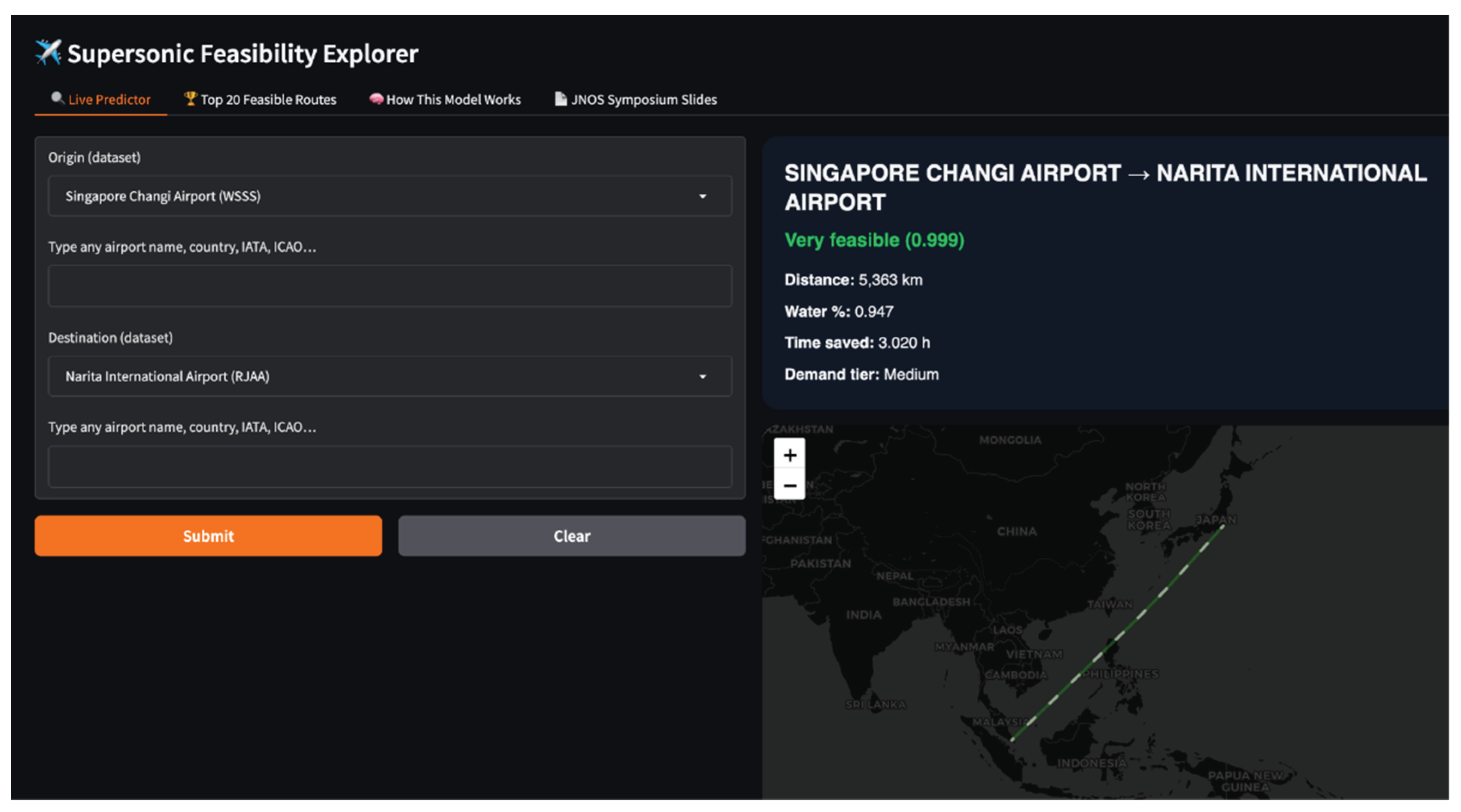Open the JNOS Symposium Slides tab
Viewport: 1461px width, 812px height.
point(643,100)
